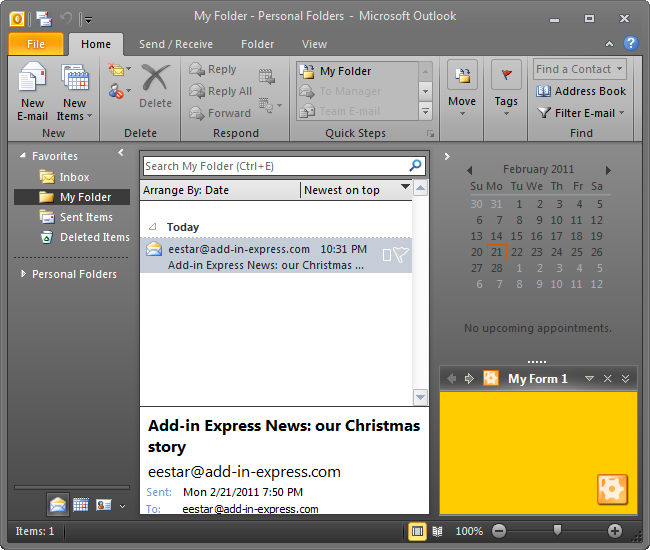Go to previous month in calendar
The width and height of the screenshot is (650, 550).
(x=469, y=170)
